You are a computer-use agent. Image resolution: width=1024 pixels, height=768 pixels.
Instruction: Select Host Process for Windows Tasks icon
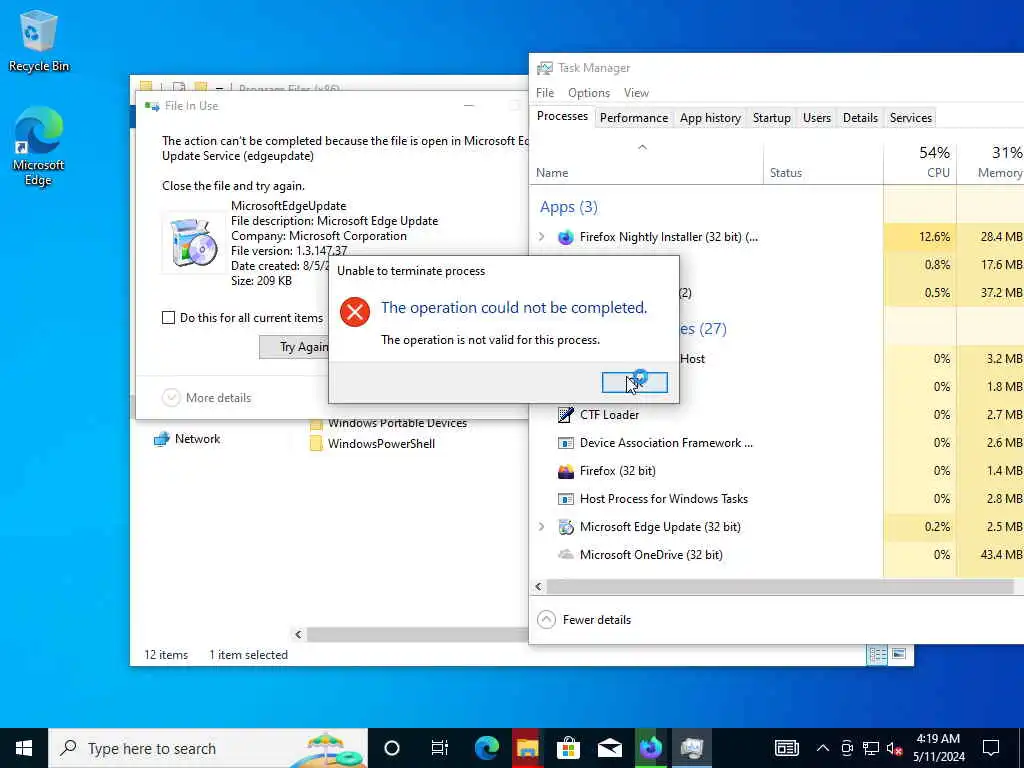[566, 499]
